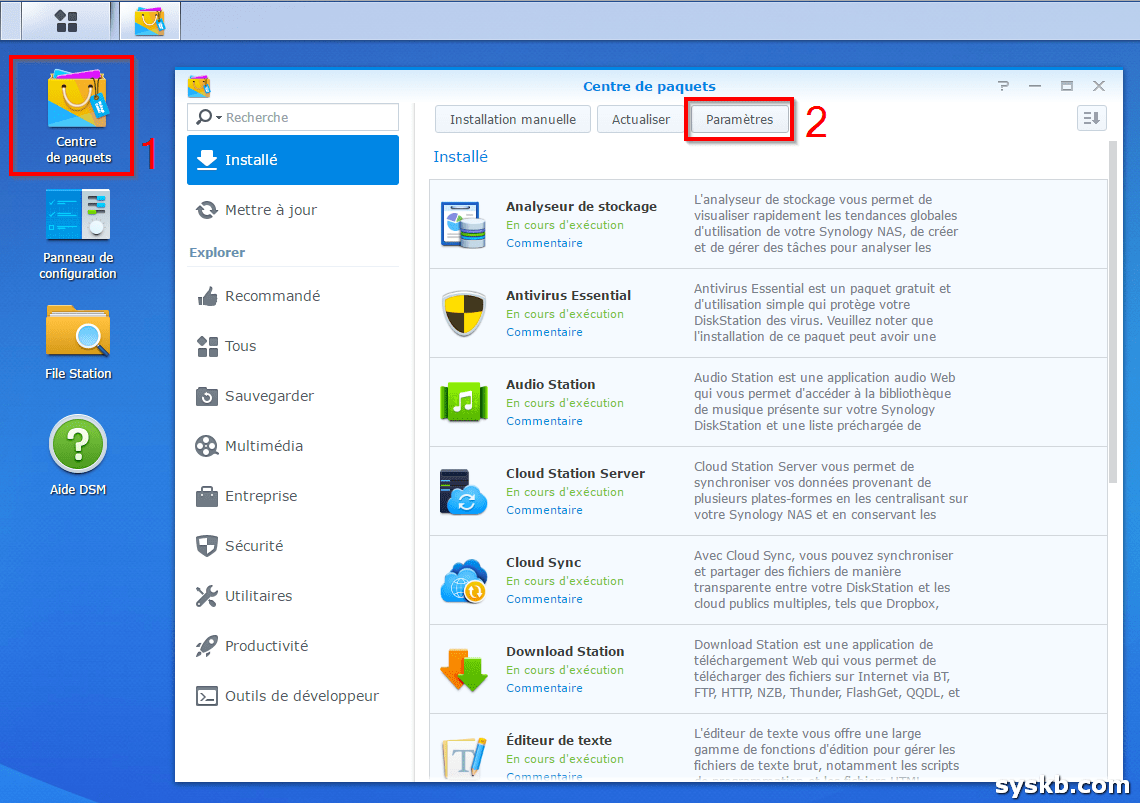Click the Paramètres button
The image size is (1140, 803).
(739, 118)
